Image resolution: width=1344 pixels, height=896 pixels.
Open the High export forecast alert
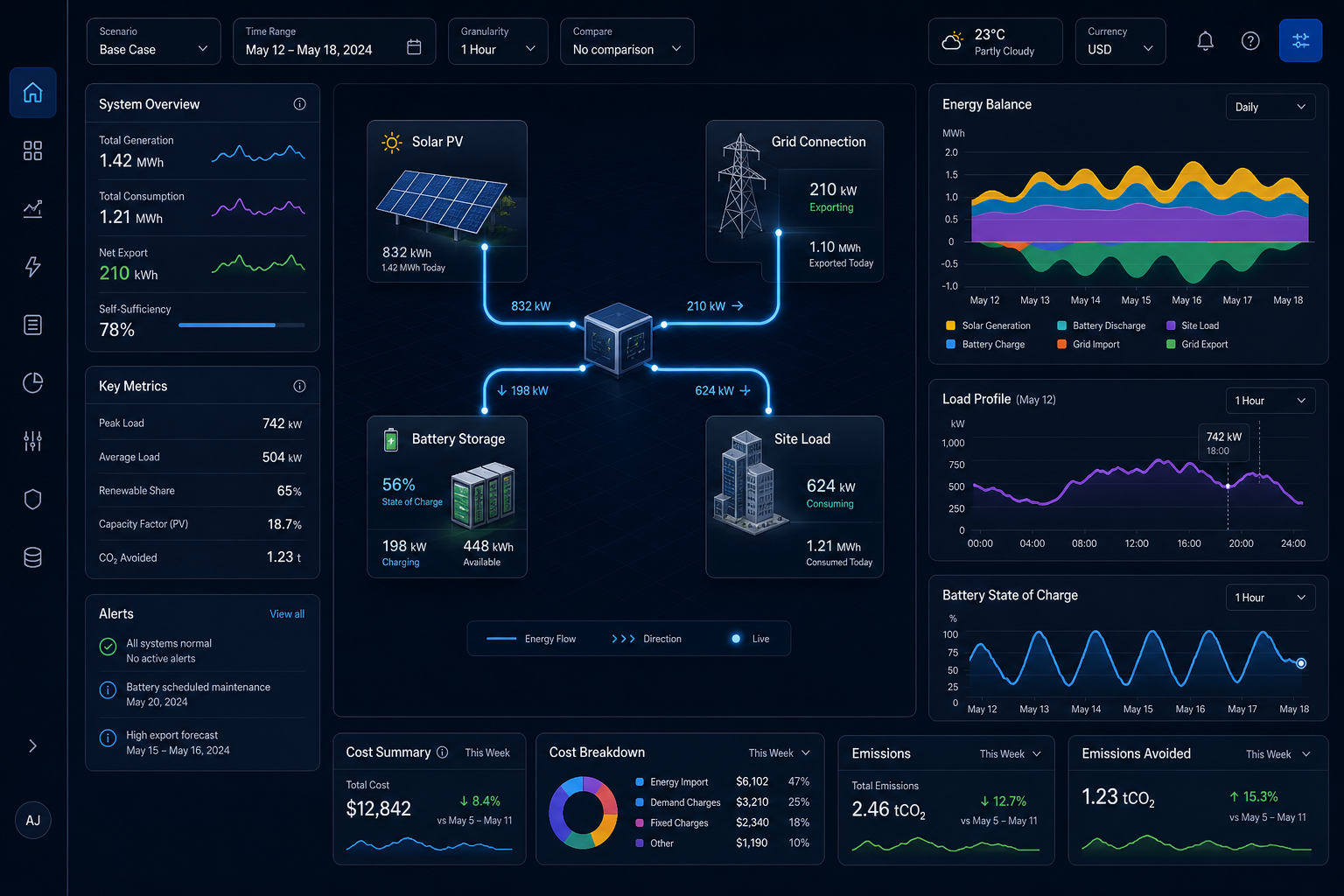click(202, 743)
